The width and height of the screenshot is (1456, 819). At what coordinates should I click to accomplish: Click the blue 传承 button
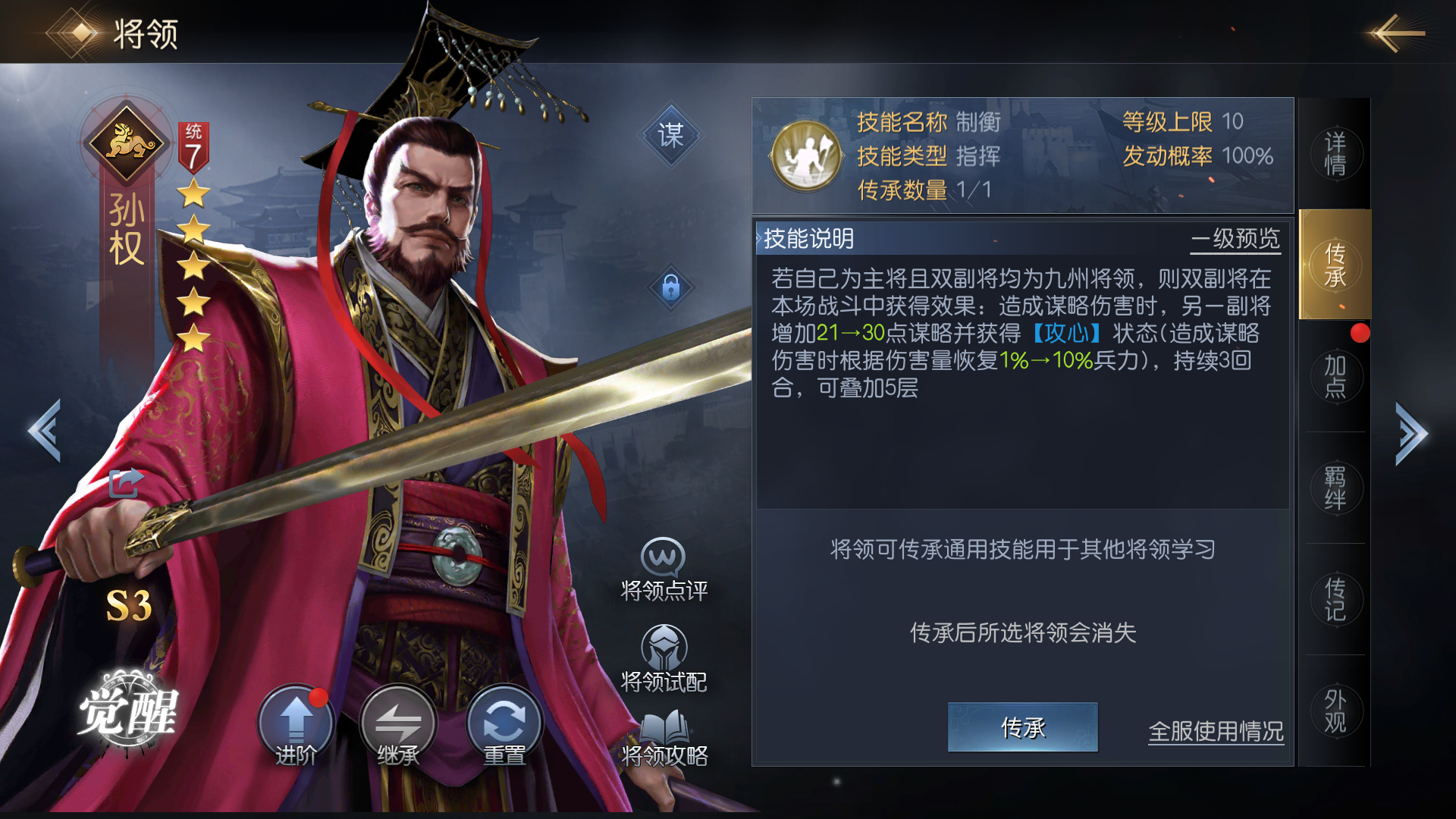point(1022,727)
